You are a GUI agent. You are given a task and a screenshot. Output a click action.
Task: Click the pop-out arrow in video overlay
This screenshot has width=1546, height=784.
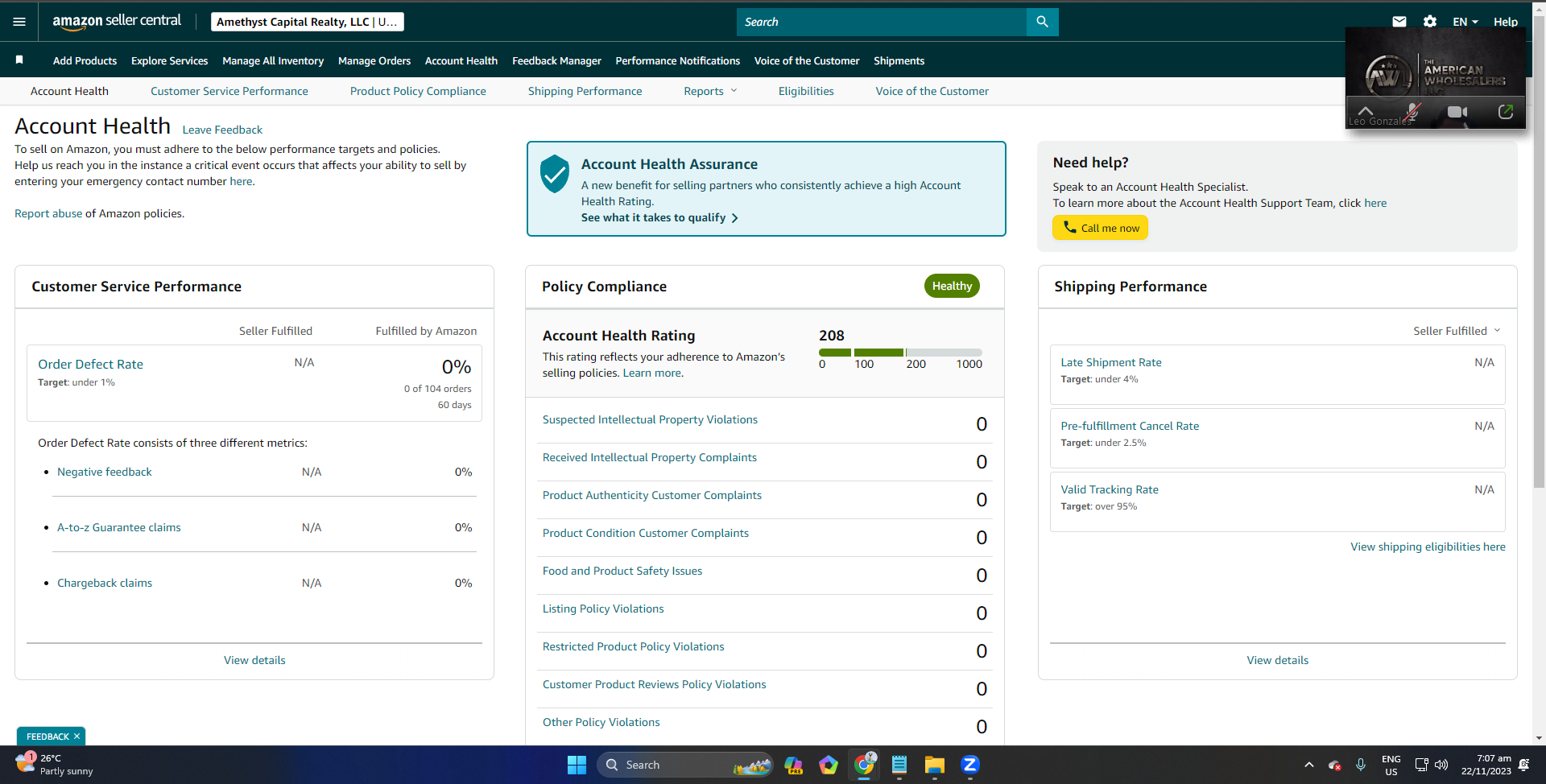click(1506, 112)
